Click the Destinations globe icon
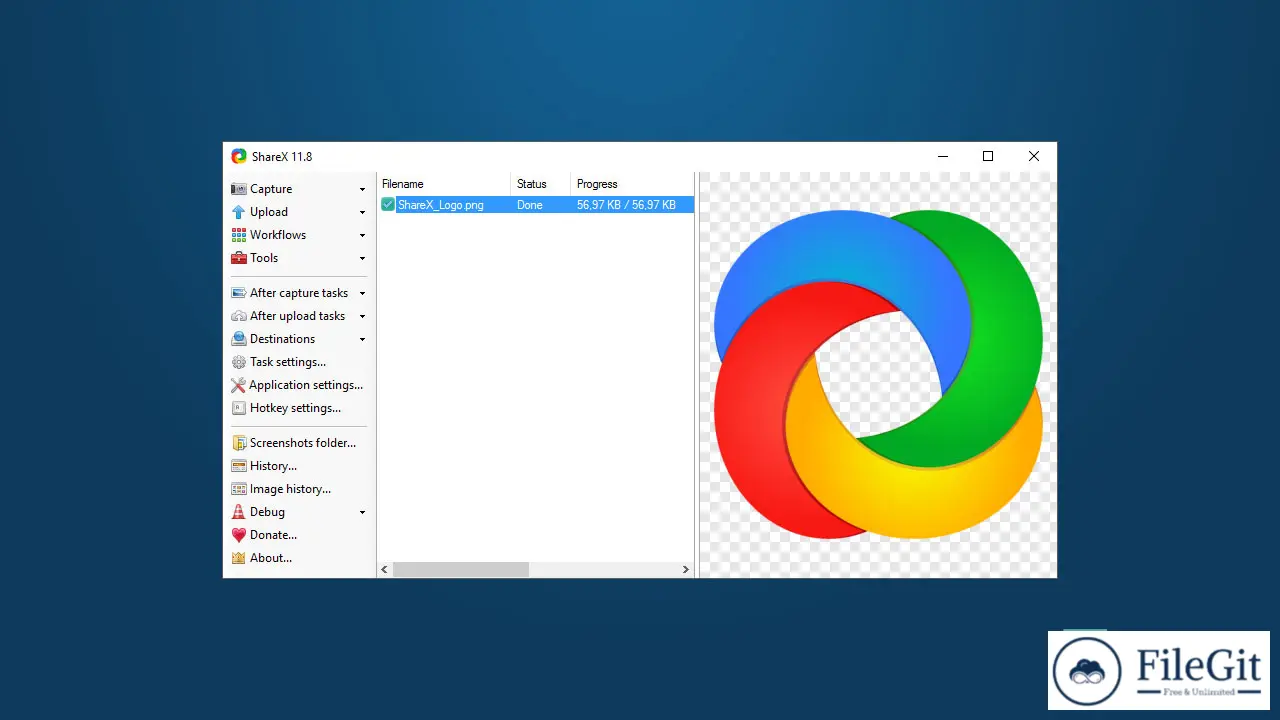 click(x=238, y=339)
